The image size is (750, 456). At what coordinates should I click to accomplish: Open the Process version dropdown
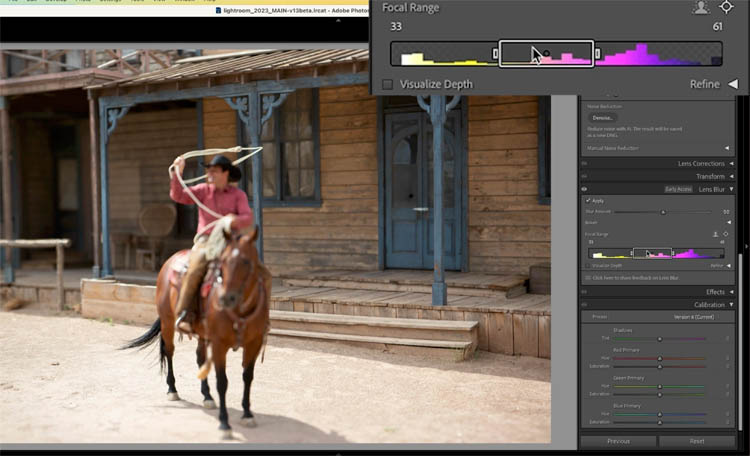click(690, 317)
